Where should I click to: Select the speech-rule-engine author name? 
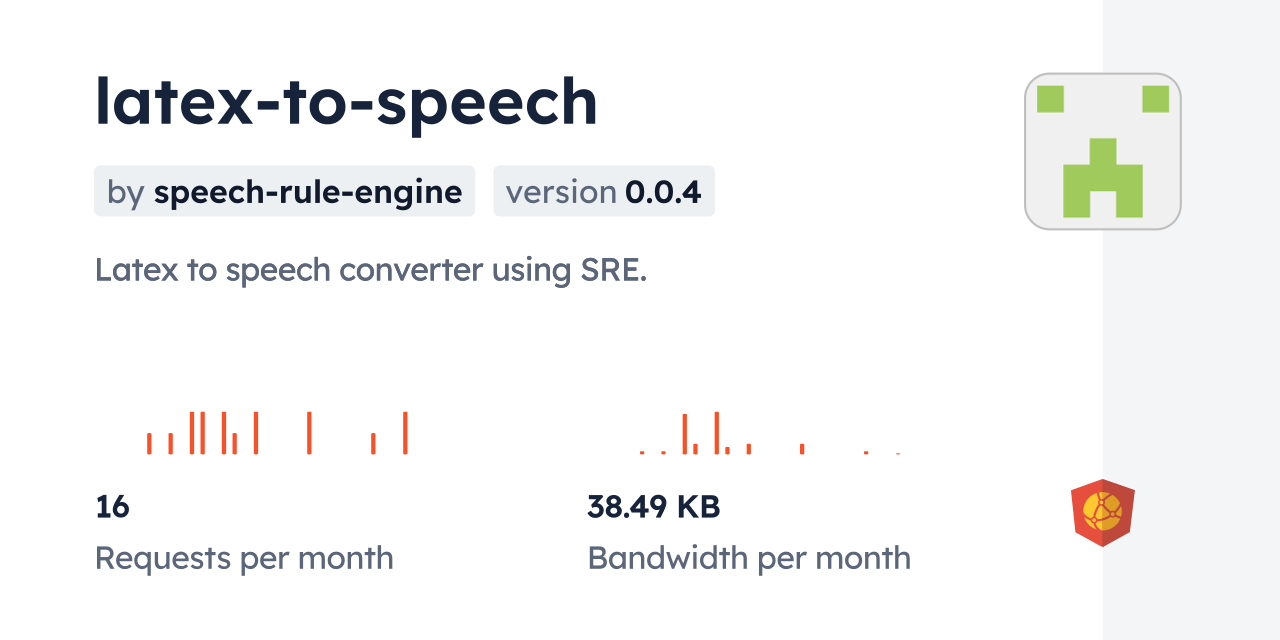click(308, 191)
